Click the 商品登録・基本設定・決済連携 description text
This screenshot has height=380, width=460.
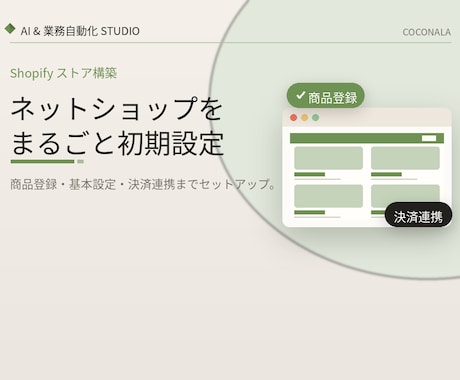[x=142, y=184]
